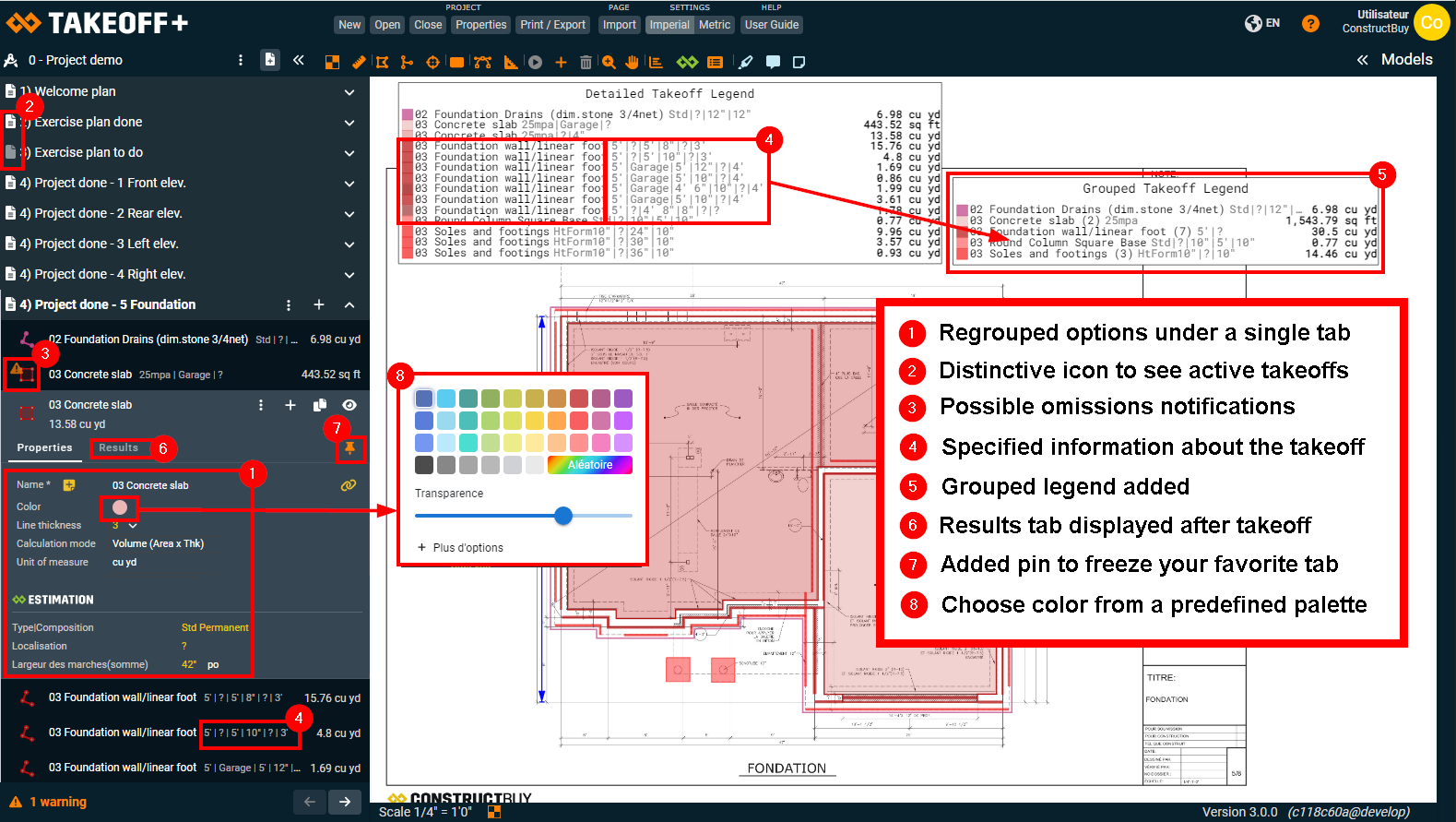
Task: Collapse Project done - 5 Foundation chevron
Action: [349, 304]
